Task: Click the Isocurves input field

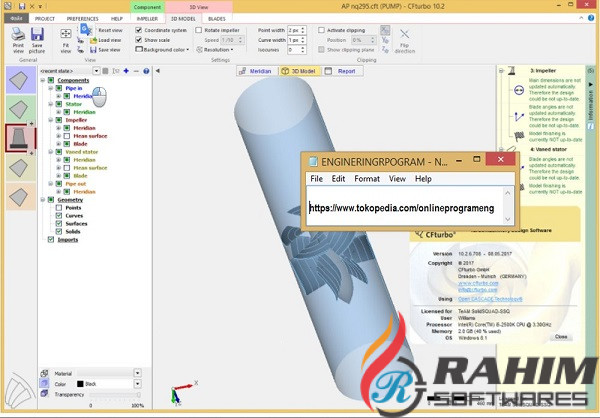Action: click(x=294, y=50)
